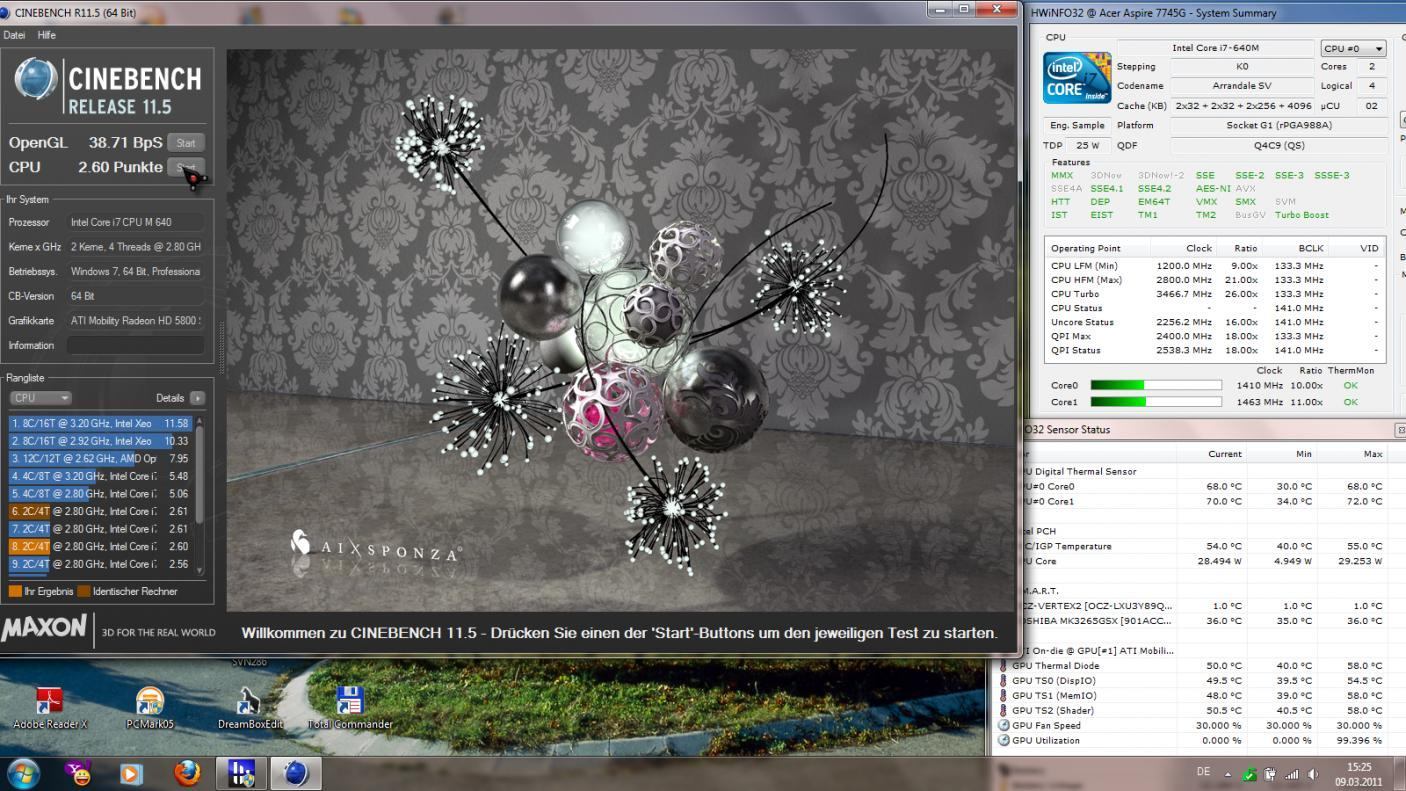Click the Current column header in Sensor Status
The image size is (1406, 791).
point(1224,454)
